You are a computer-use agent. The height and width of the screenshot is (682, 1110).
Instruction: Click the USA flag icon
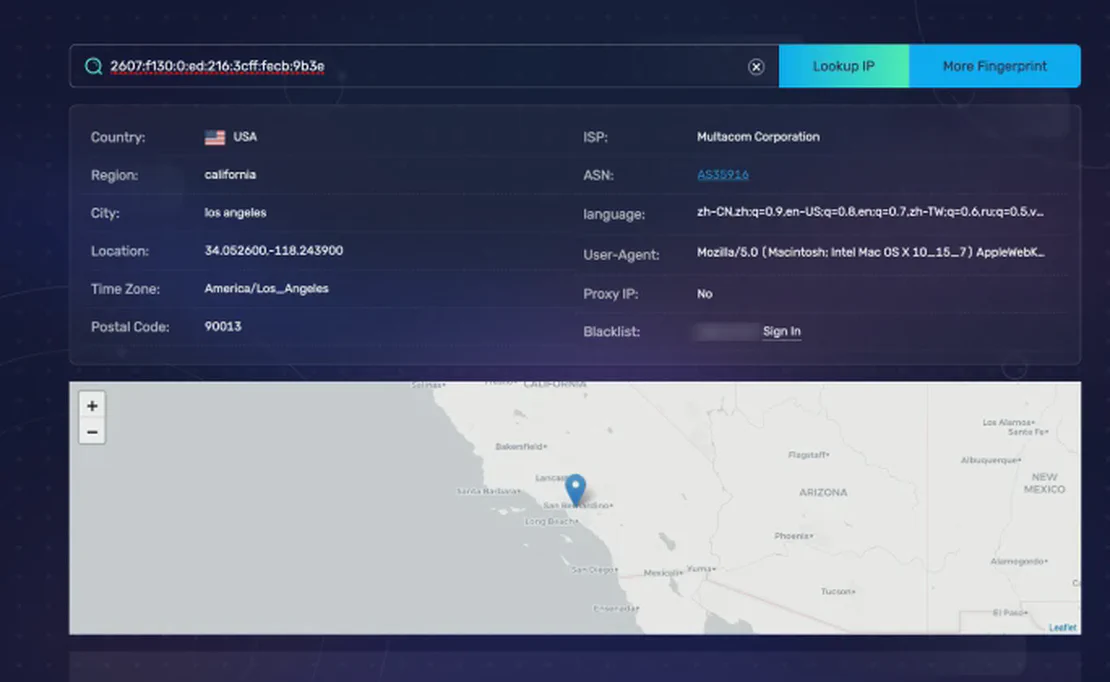coord(215,138)
